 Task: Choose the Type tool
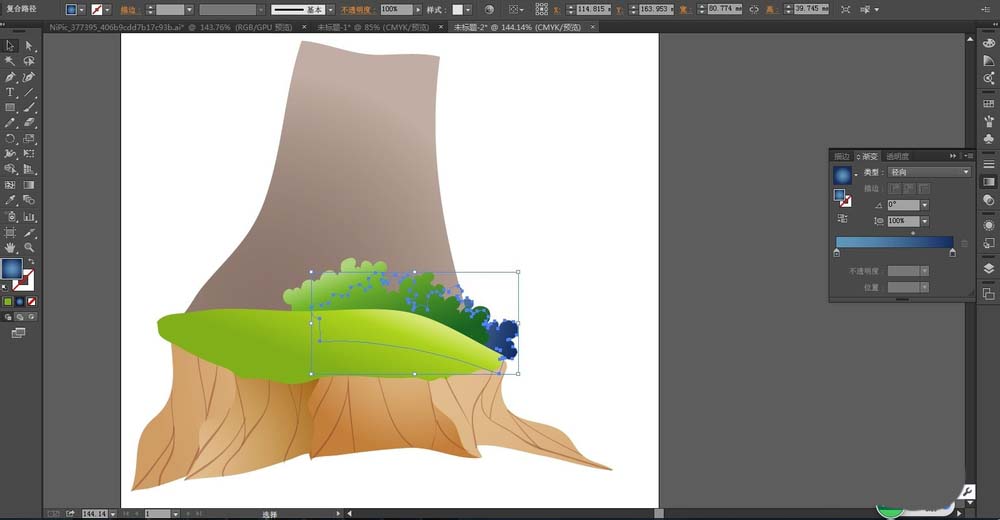point(10,92)
